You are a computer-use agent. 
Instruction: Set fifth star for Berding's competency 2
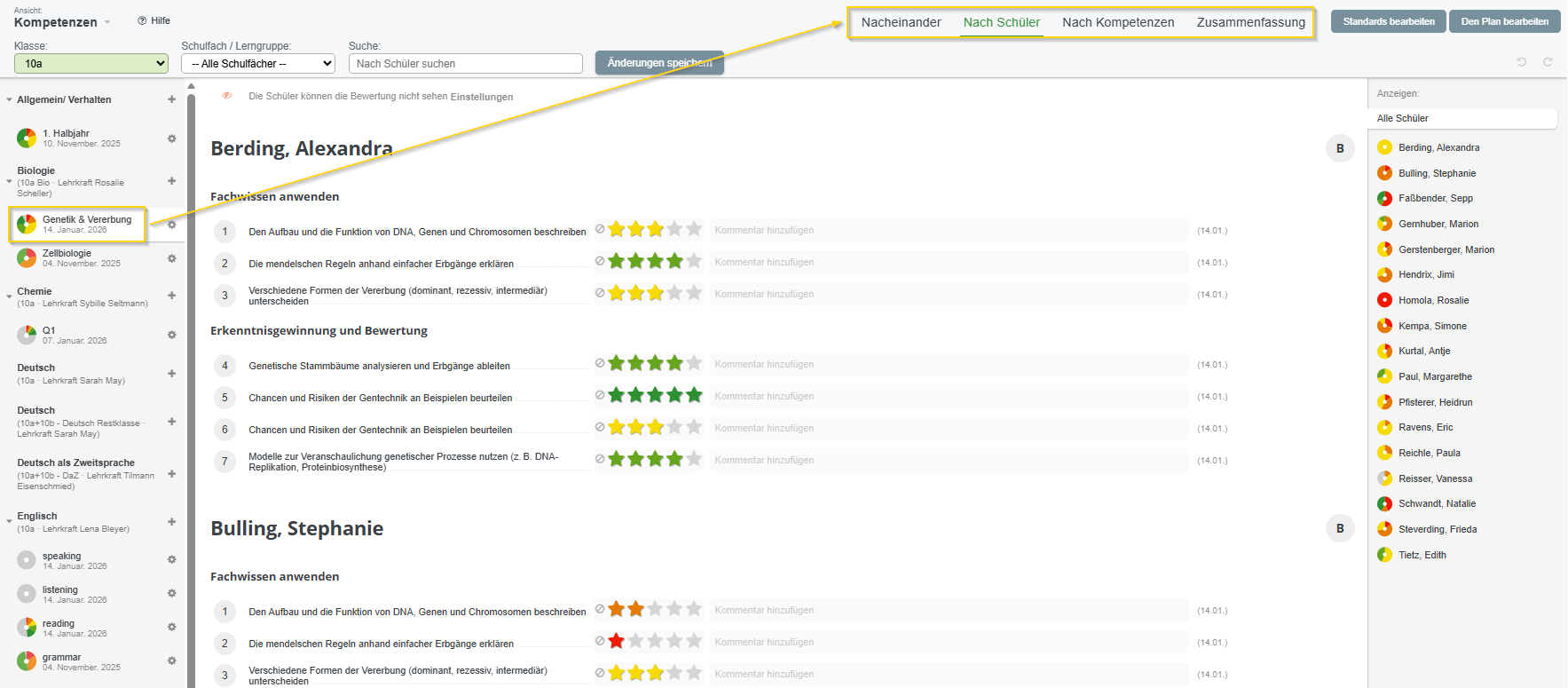(694, 261)
